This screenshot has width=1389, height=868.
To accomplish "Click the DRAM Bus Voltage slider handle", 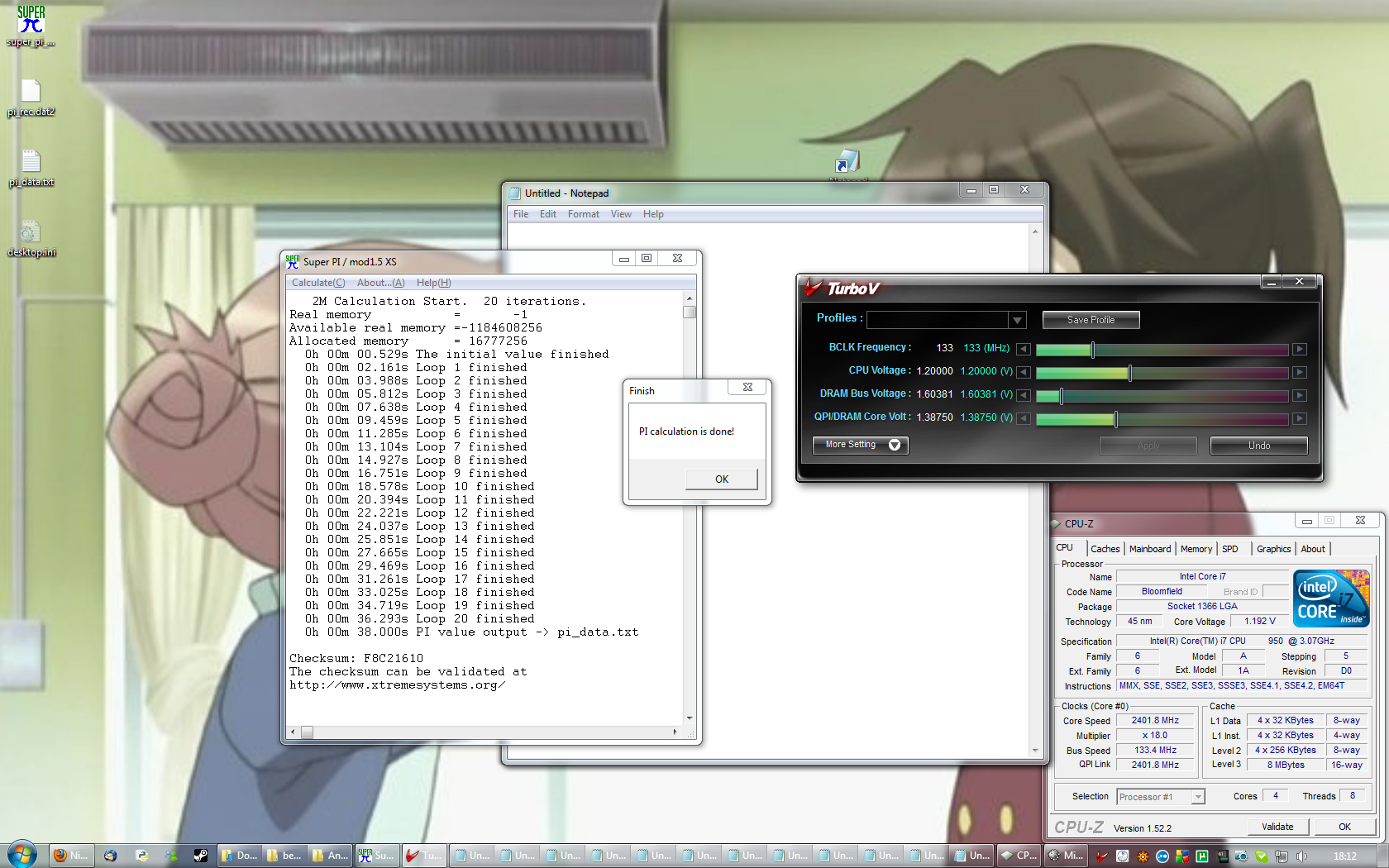I will coord(1062,396).
